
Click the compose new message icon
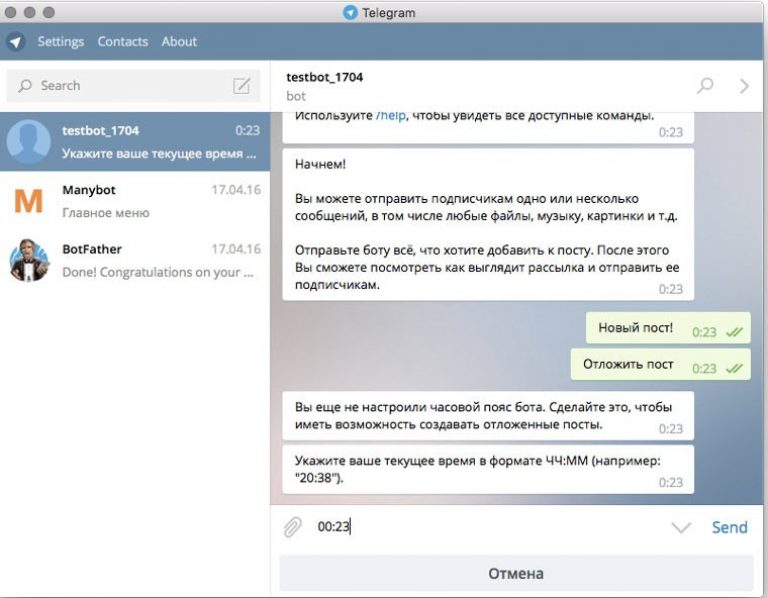click(241, 86)
